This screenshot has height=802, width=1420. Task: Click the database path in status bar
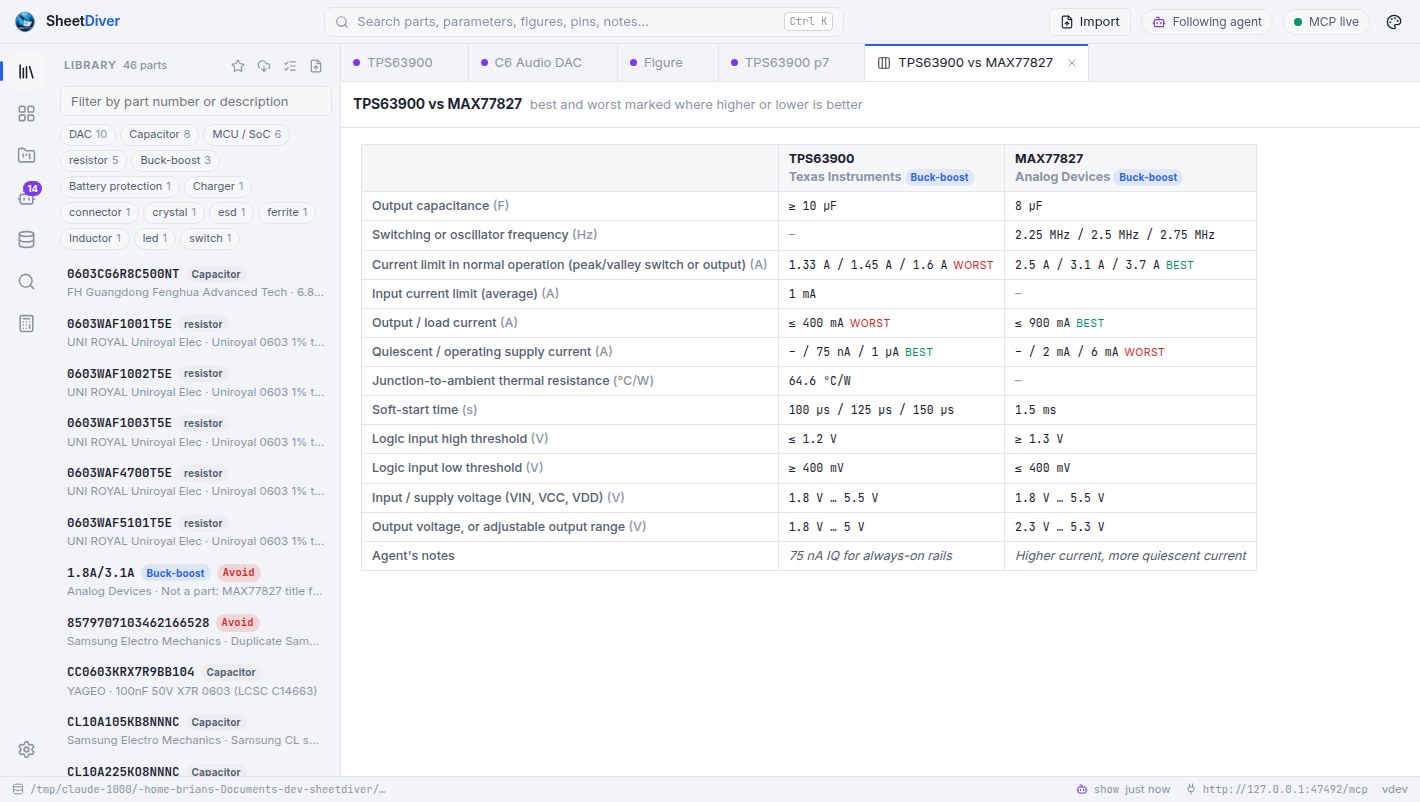200,789
